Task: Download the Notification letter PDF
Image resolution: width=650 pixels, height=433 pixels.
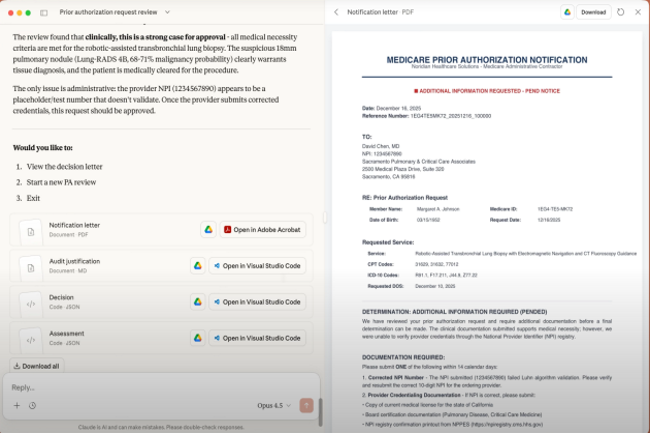Action: (593, 12)
